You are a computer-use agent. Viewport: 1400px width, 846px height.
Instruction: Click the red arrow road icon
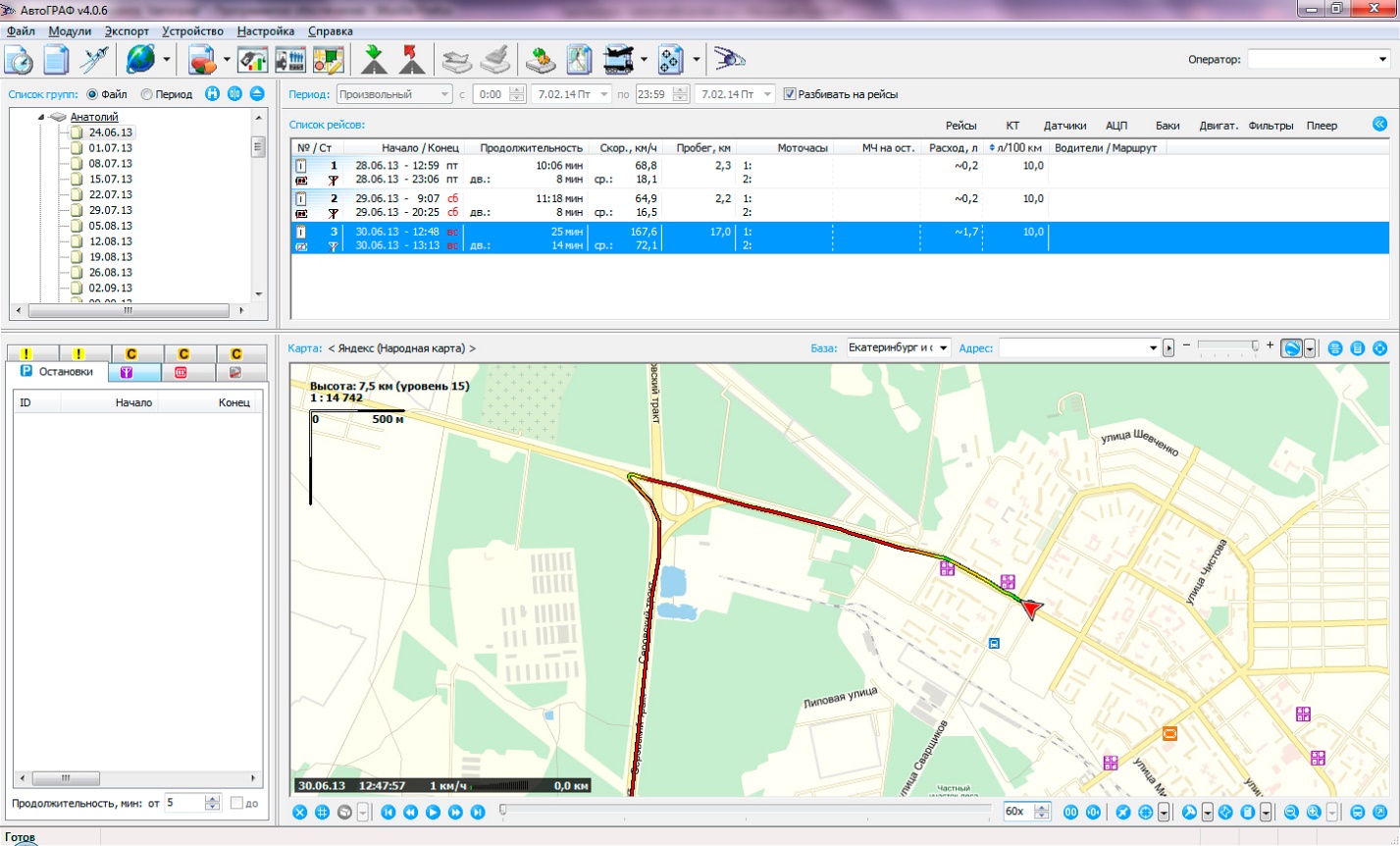coord(412,60)
